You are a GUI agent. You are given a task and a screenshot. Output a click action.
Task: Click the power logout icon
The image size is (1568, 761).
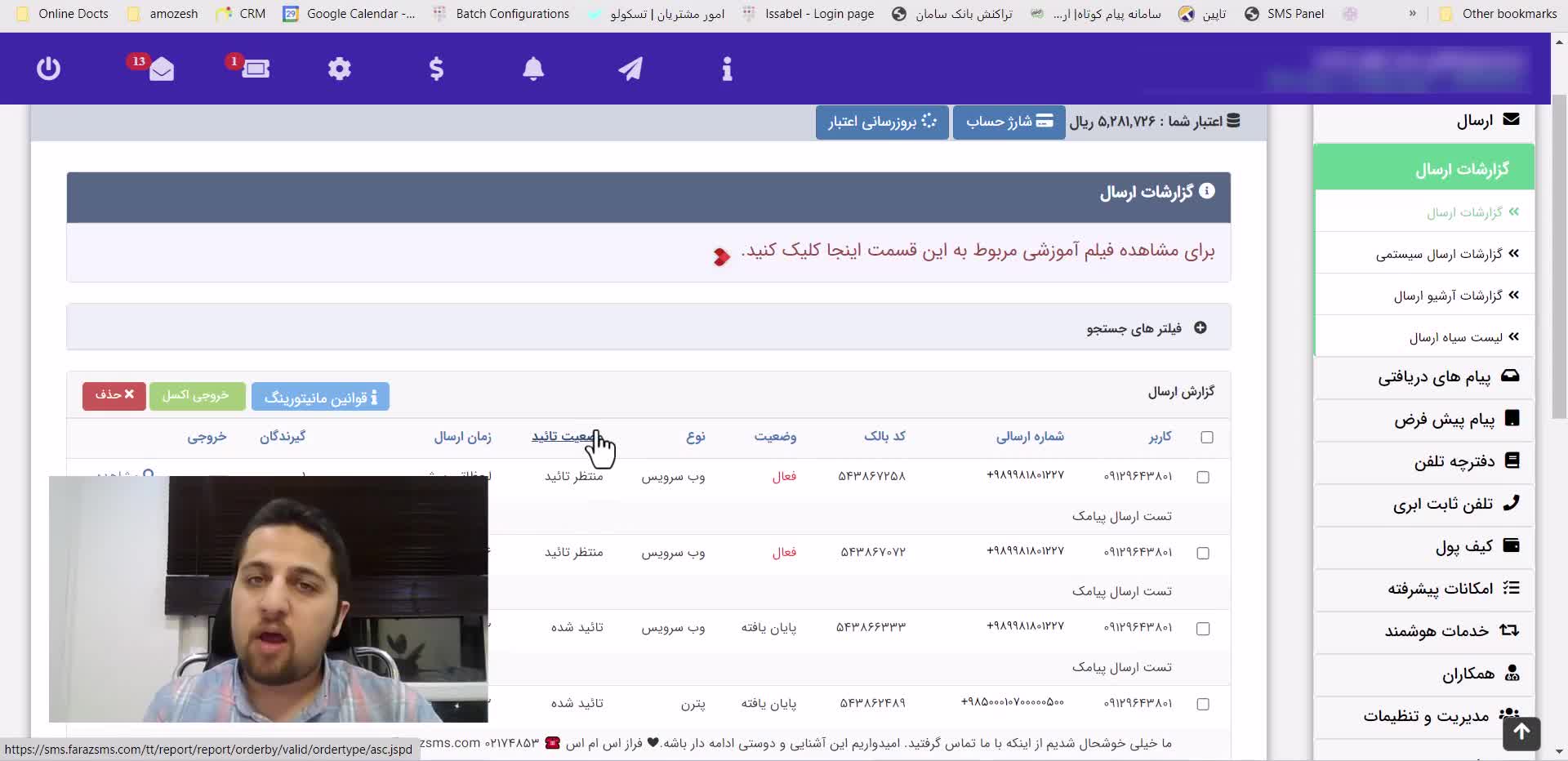[x=48, y=69]
